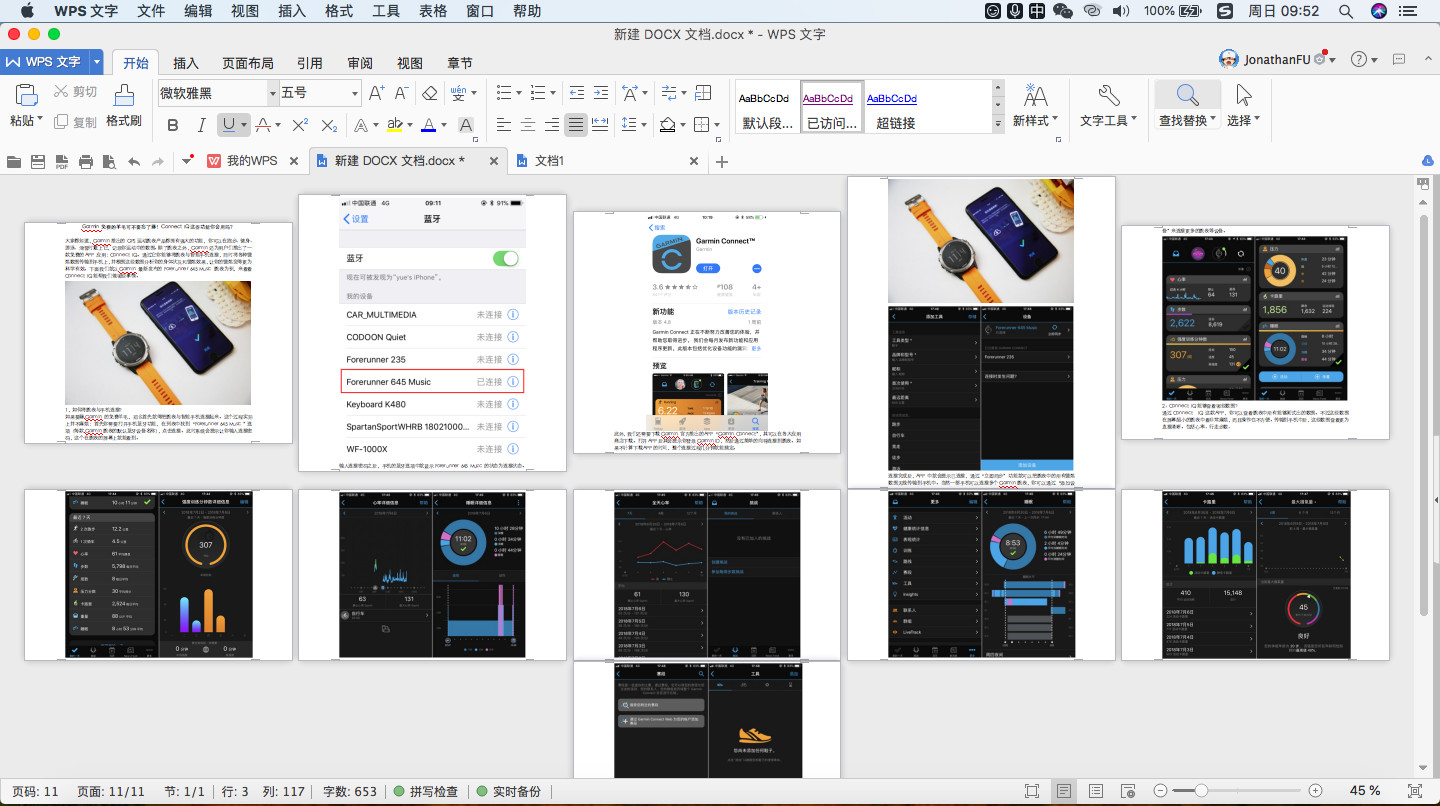1440x806 pixels.
Task: Click Find and Replace (查找替换) magnifier
Action: click(1188, 96)
